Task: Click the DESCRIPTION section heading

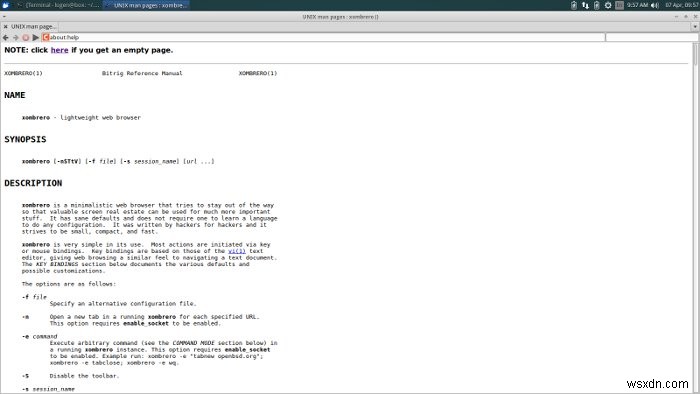Action: (x=33, y=183)
